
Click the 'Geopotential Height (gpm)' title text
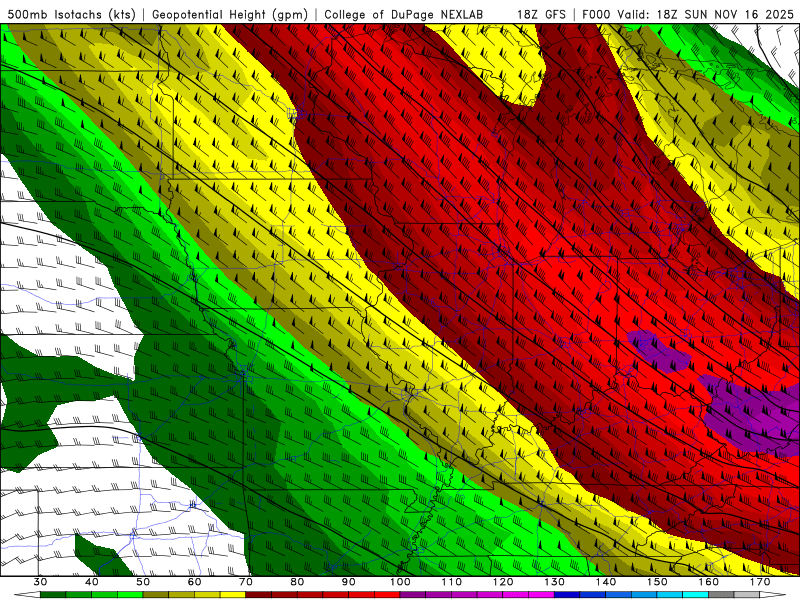[x=230, y=15]
